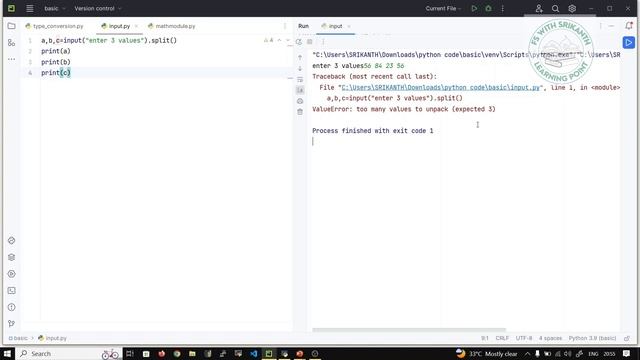Debug the current file with bug icon

(x=488, y=8)
